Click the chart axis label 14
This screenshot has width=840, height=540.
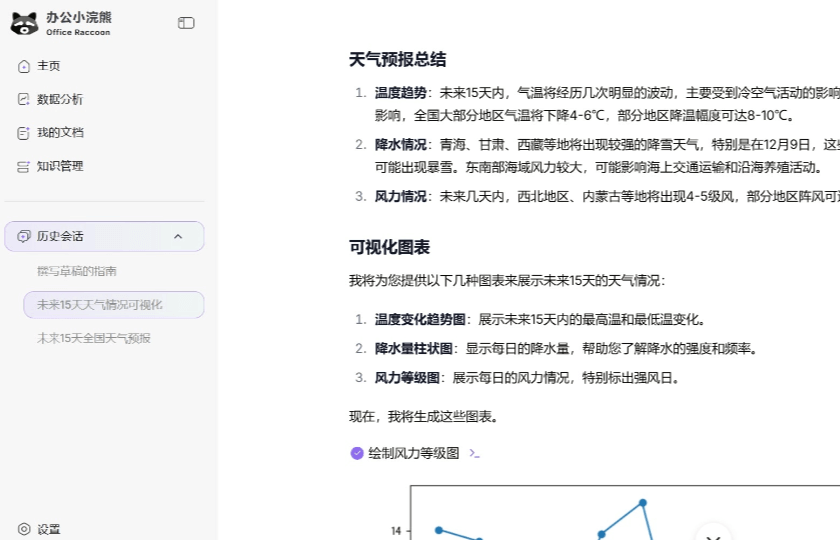[396, 531]
